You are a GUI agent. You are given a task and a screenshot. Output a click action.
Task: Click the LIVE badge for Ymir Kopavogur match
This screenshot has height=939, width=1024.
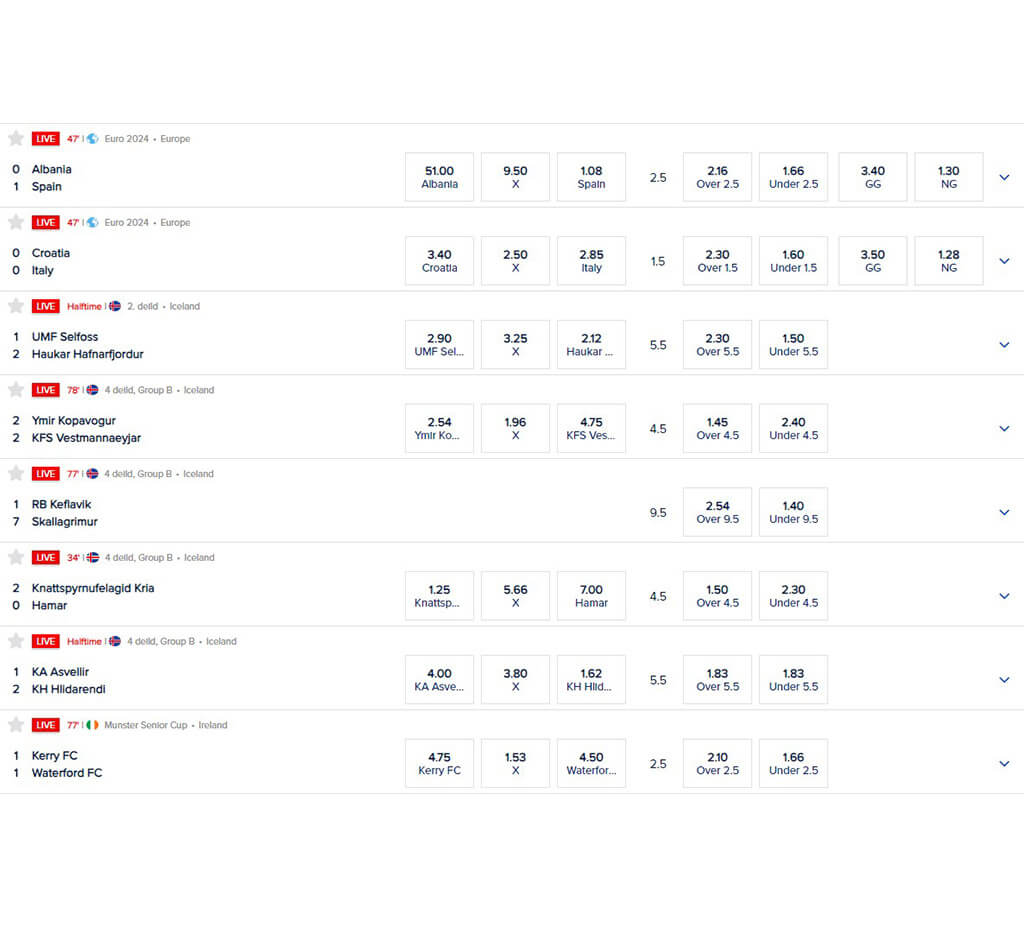[46, 390]
